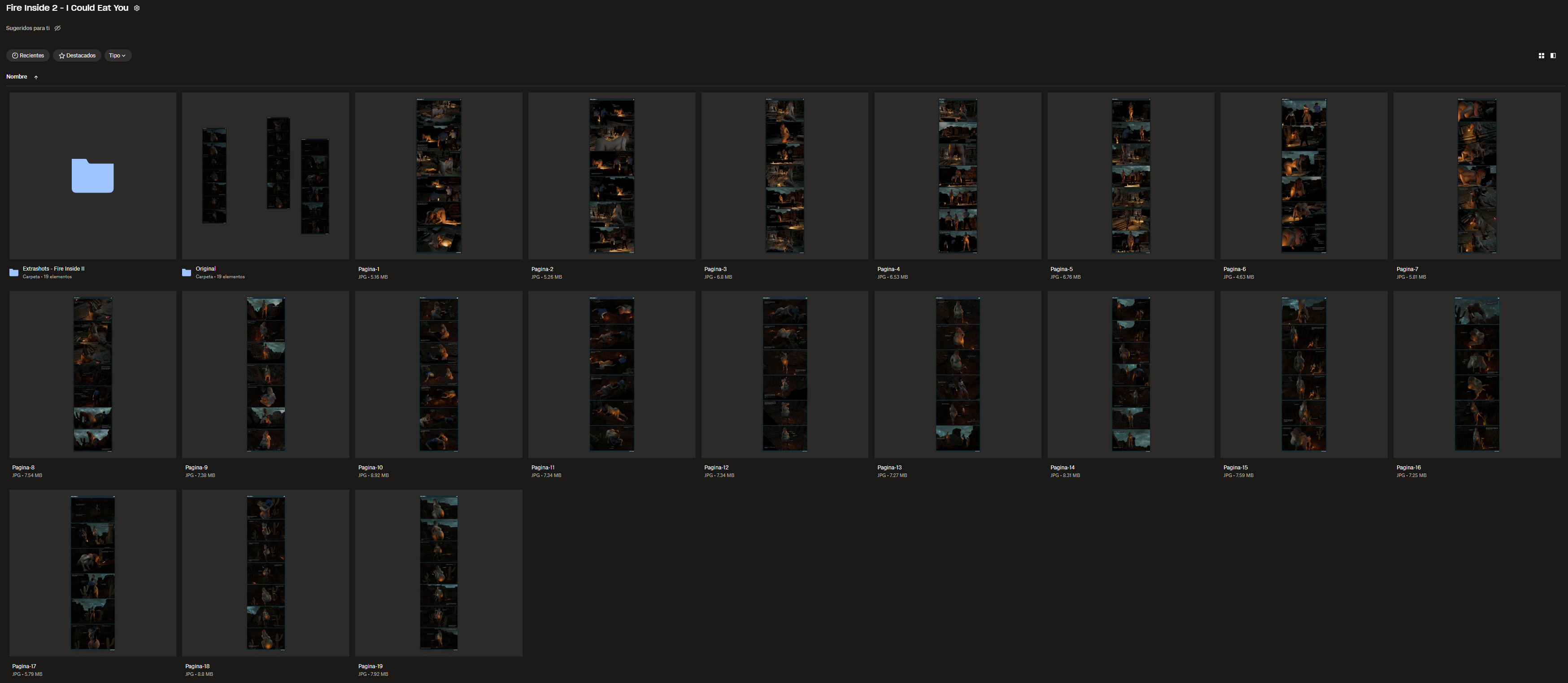Open folder settings gear beside the title
Viewport: 1568px width, 683px height.
pos(137,9)
